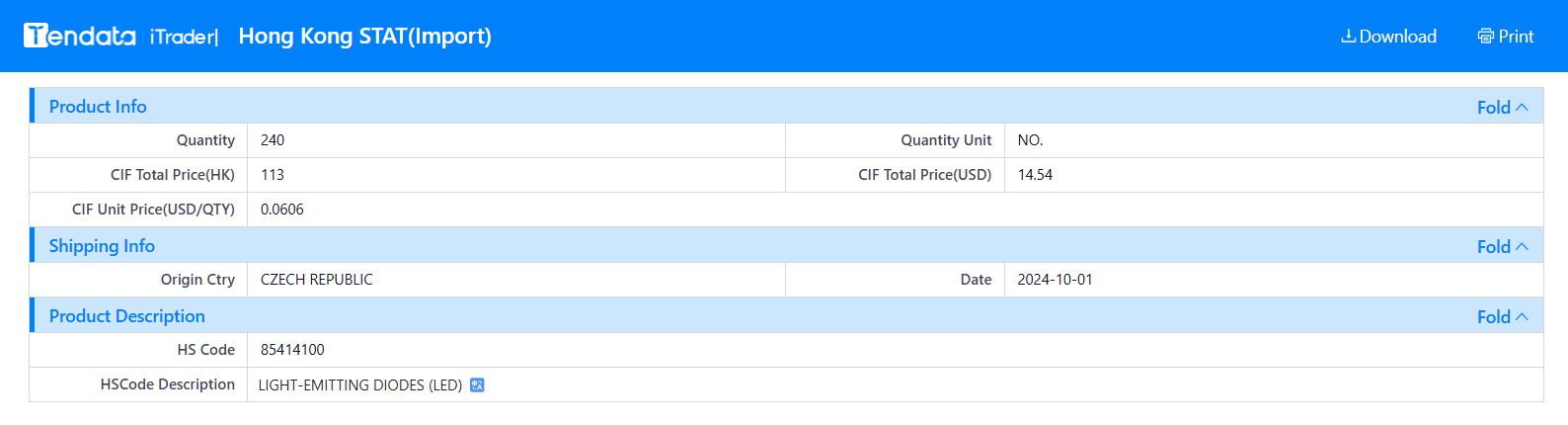Select the CIF Total Price(HK) value 113
The width and height of the screenshot is (1568, 425).
273,175
